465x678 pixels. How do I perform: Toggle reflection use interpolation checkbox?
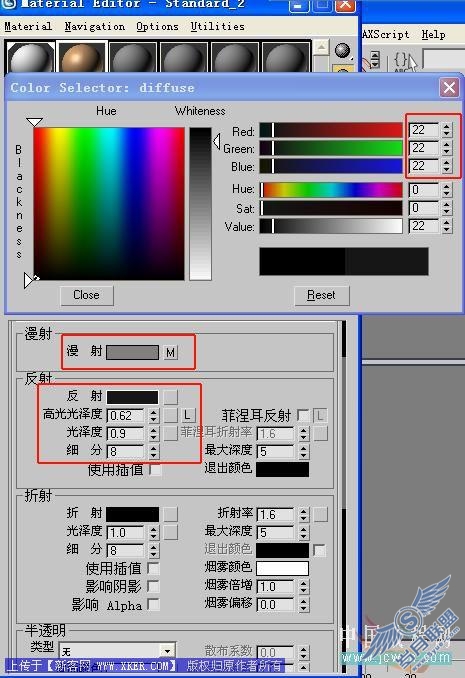tap(155, 470)
